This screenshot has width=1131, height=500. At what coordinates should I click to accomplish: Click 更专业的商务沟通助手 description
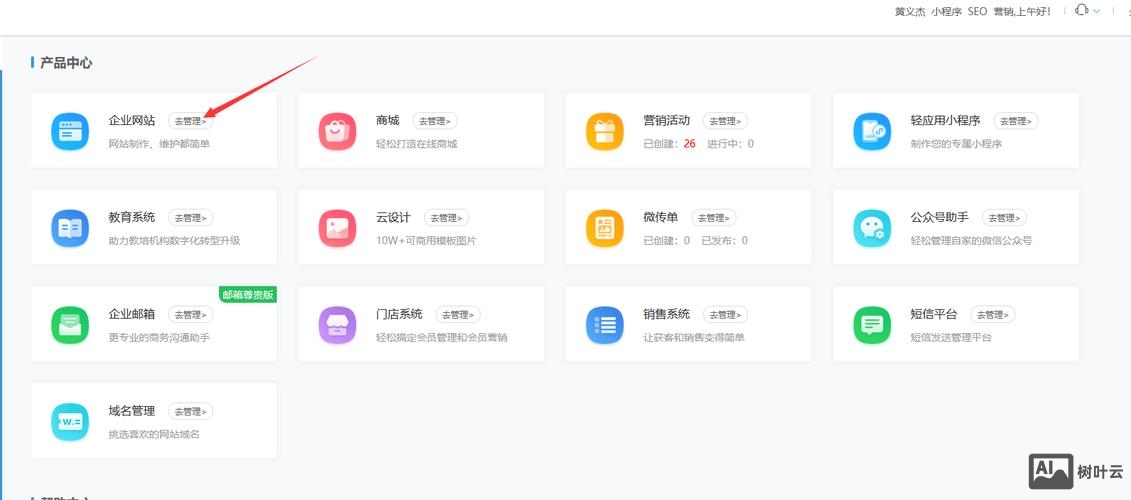(159, 337)
